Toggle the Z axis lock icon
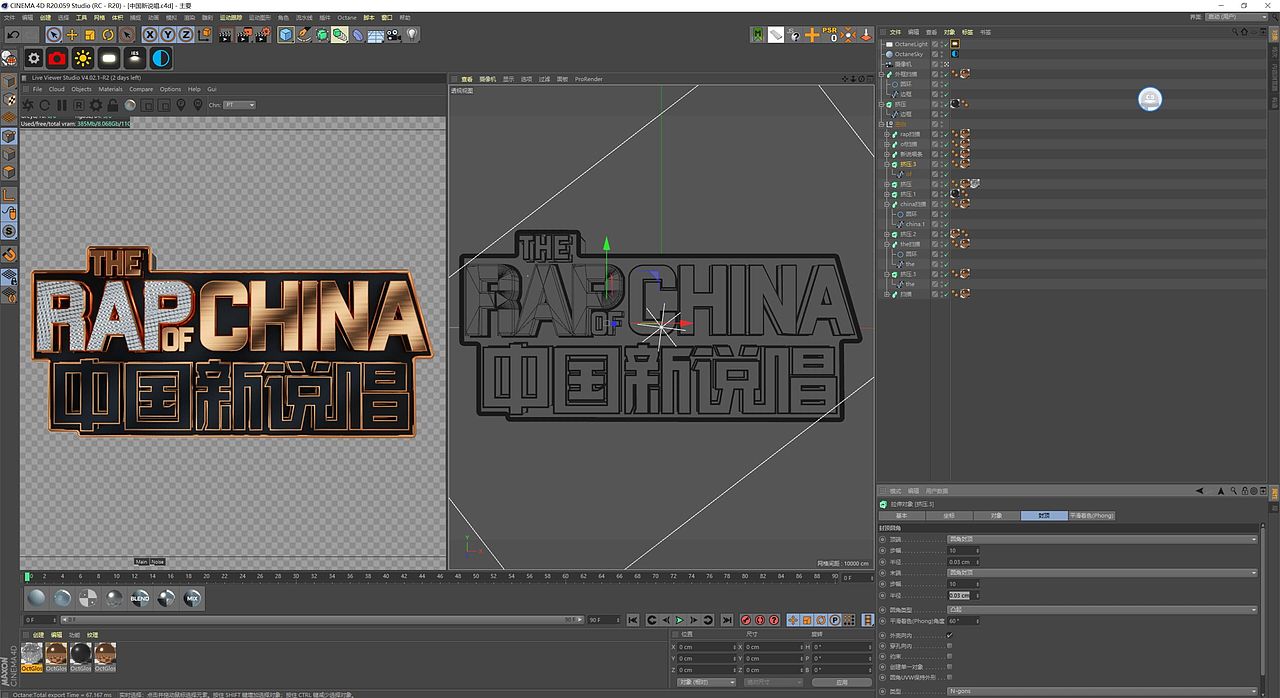Viewport: 1280px width, 698px height. (x=186, y=35)
